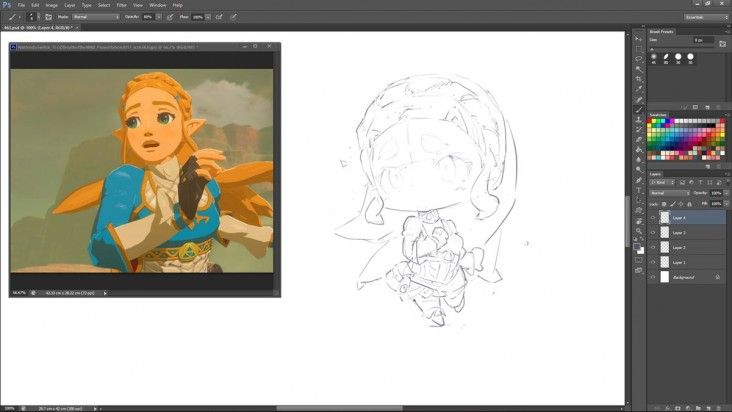Change the screen mode icon

[638, 272]
